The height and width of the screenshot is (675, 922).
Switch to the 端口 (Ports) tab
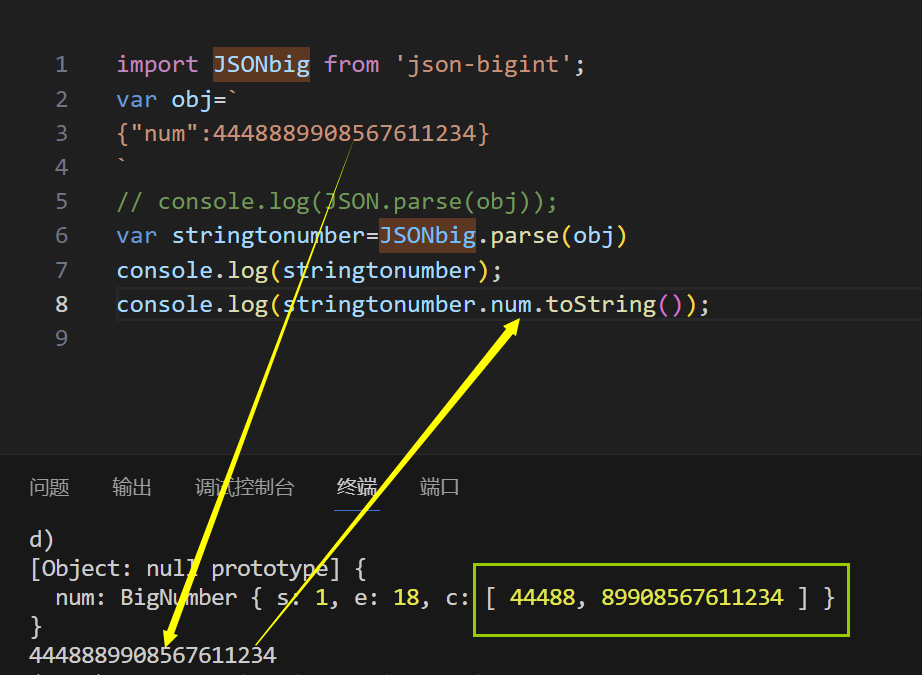tap(440, 487)
